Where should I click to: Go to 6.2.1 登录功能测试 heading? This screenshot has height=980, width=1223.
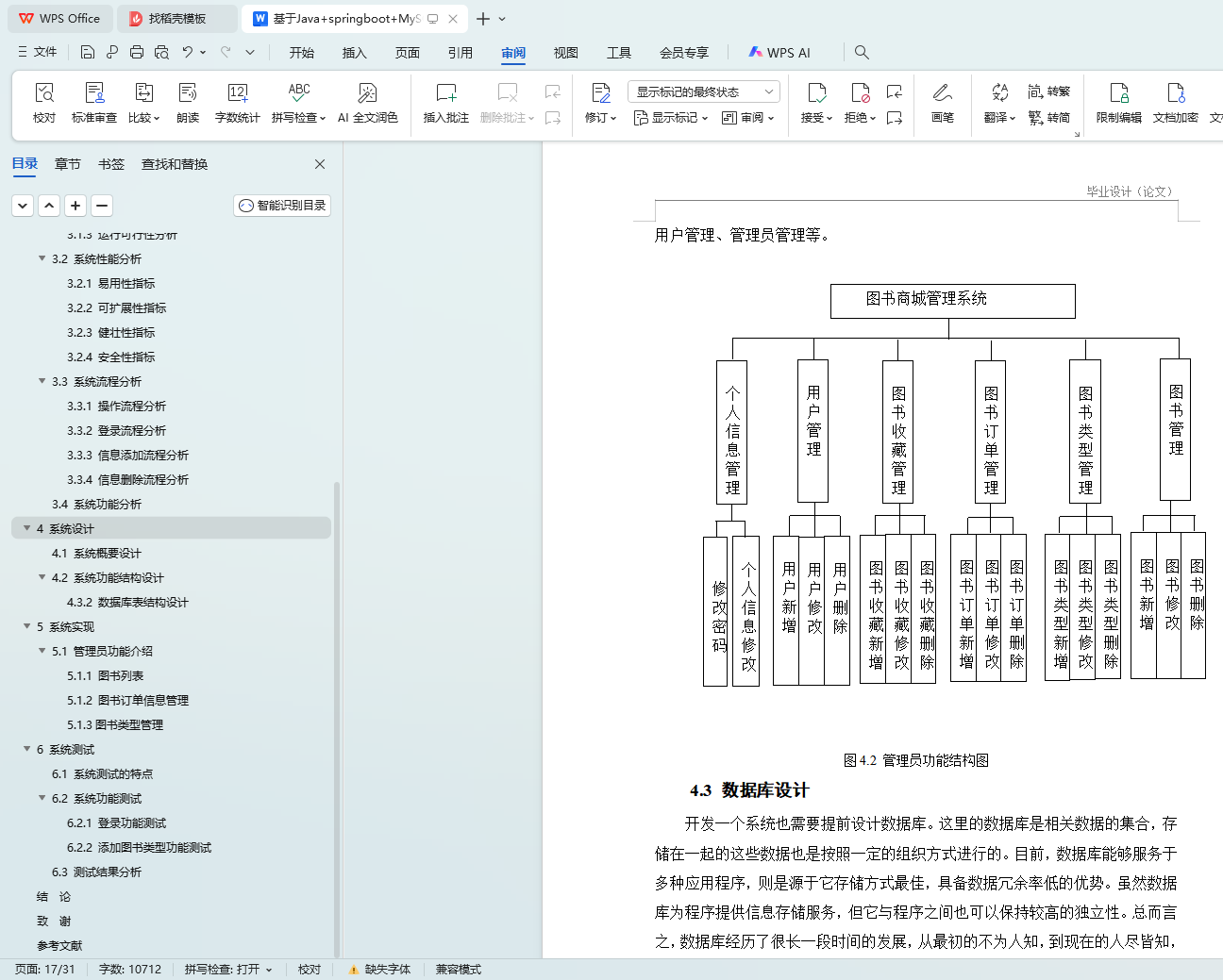tap(116, 822)
